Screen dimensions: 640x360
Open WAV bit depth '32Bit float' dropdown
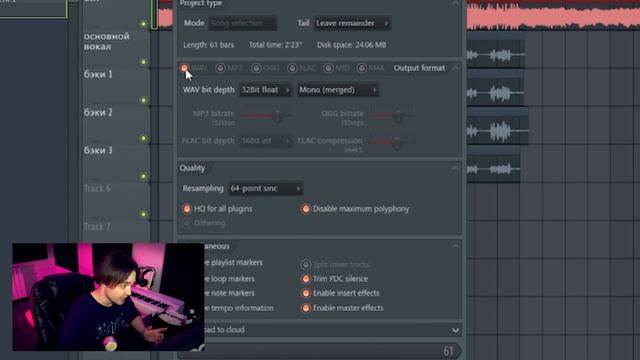tap(265, 90)
